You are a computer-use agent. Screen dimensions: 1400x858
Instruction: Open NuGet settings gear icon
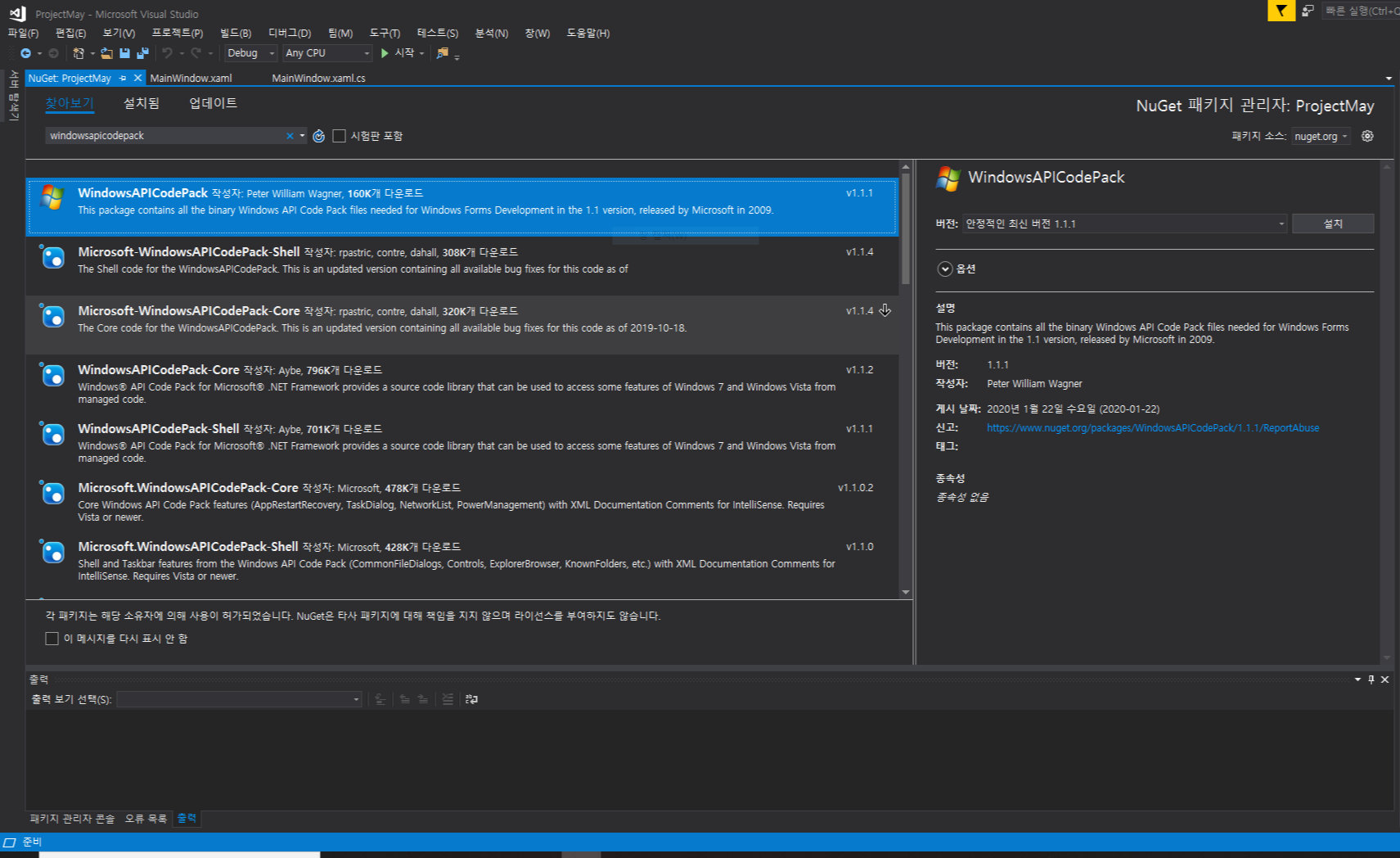pyautogui.click(x=1367, y=136)
